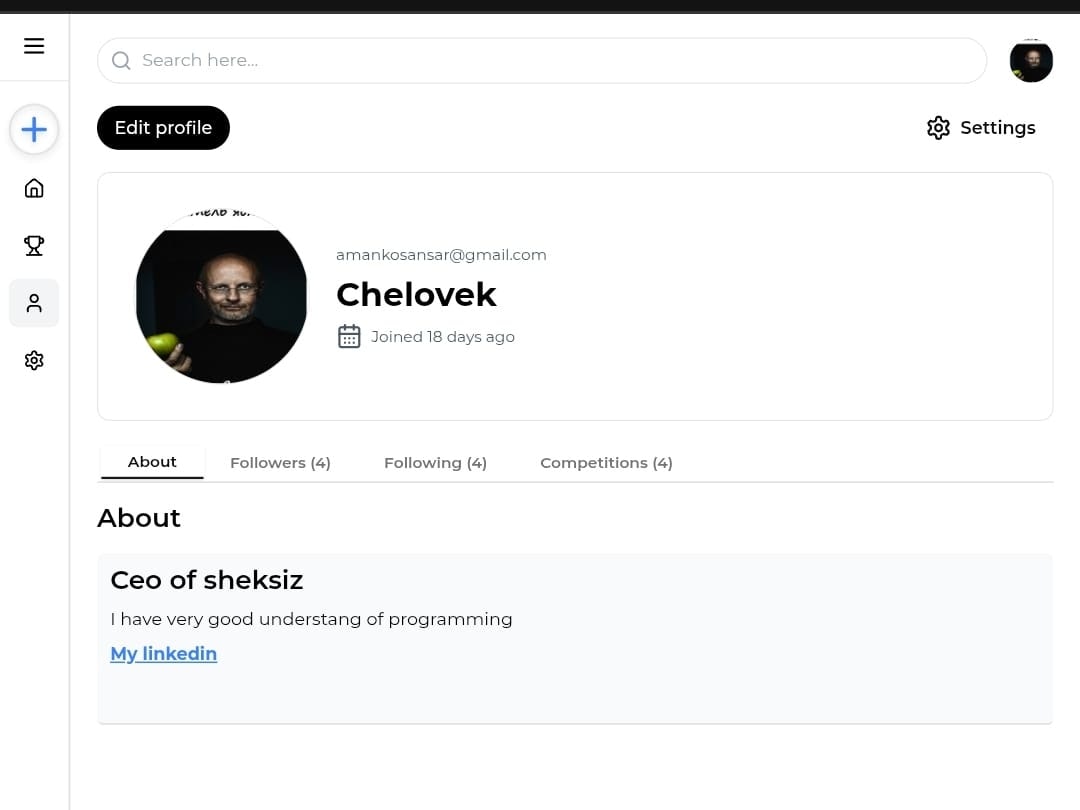
Task: Focus the Search here input field
Action: 542,61
